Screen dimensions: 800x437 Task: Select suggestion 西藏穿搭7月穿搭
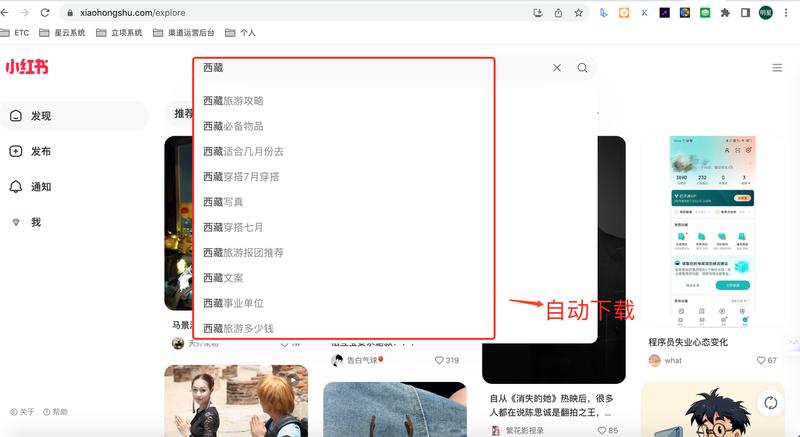pyautogui.click(x=241, y=177)
